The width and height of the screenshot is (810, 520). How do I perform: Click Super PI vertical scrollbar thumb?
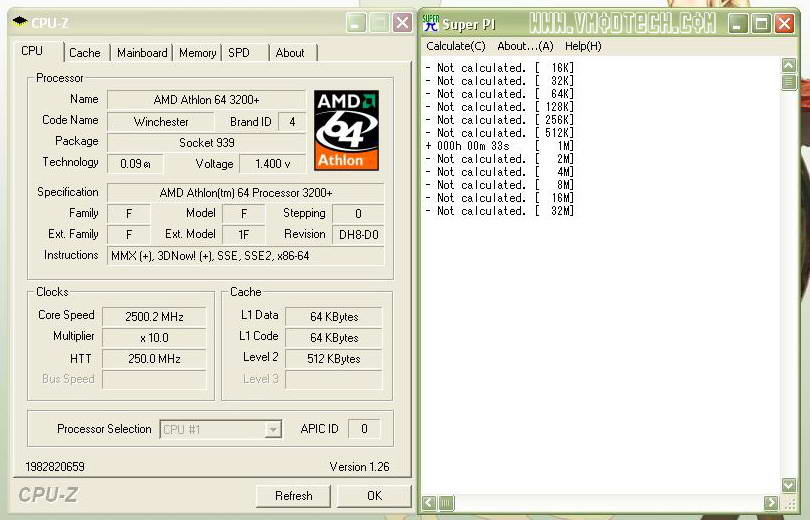tap(789, 82)
